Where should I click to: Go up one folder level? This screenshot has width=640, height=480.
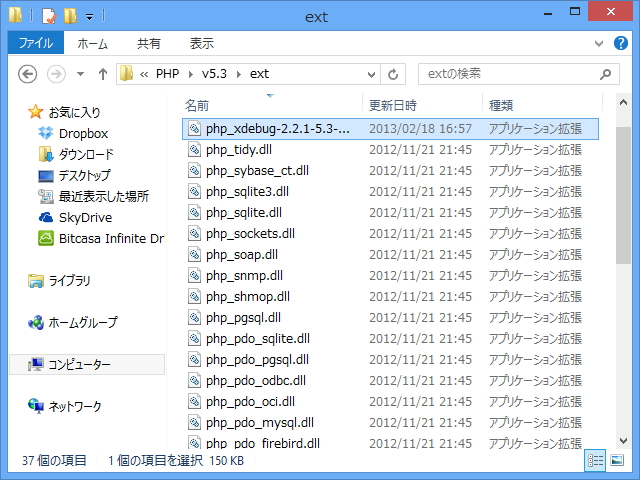coord(103,74)
